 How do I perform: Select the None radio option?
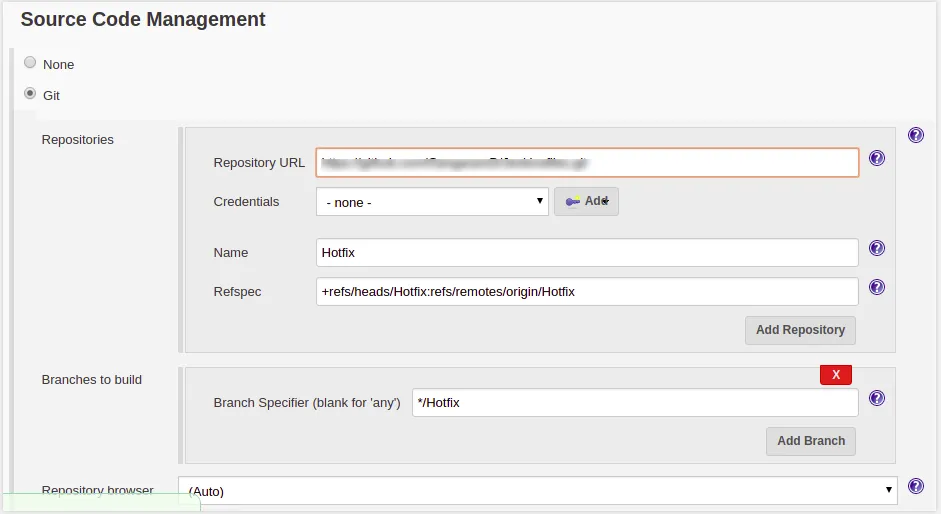[x=30, y=62]
